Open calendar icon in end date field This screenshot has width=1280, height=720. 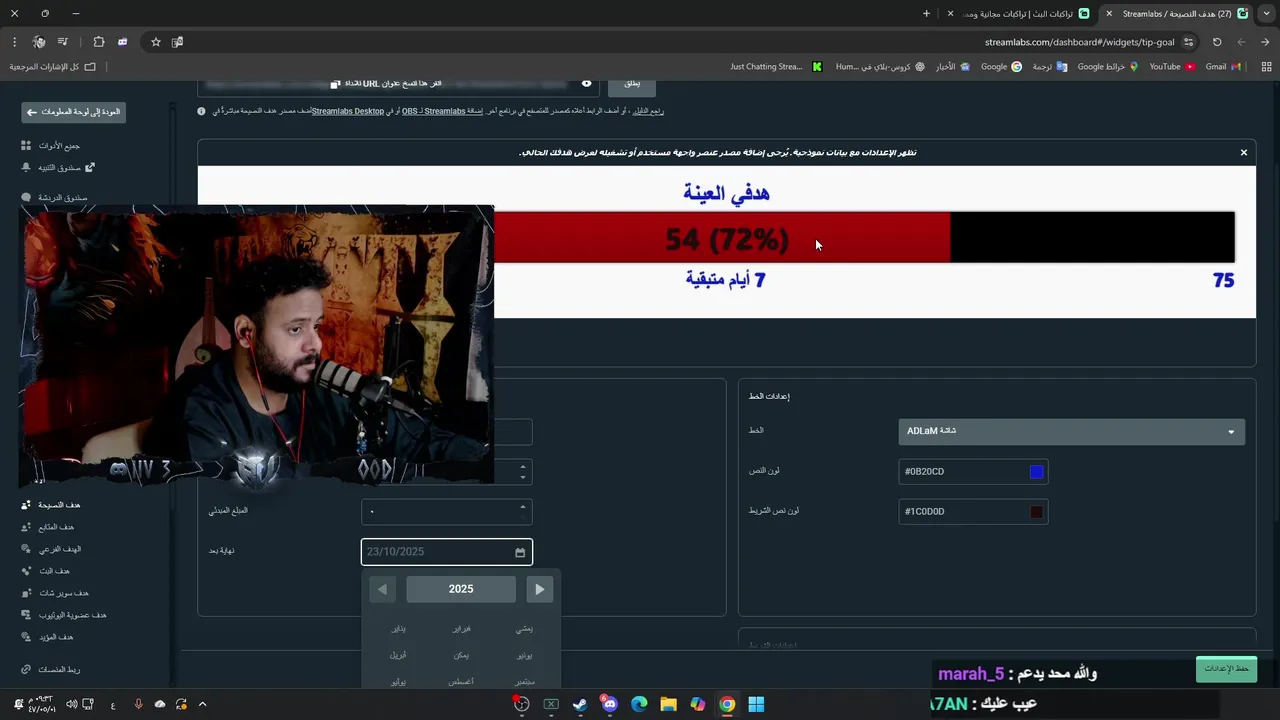(x=520, y=552)
